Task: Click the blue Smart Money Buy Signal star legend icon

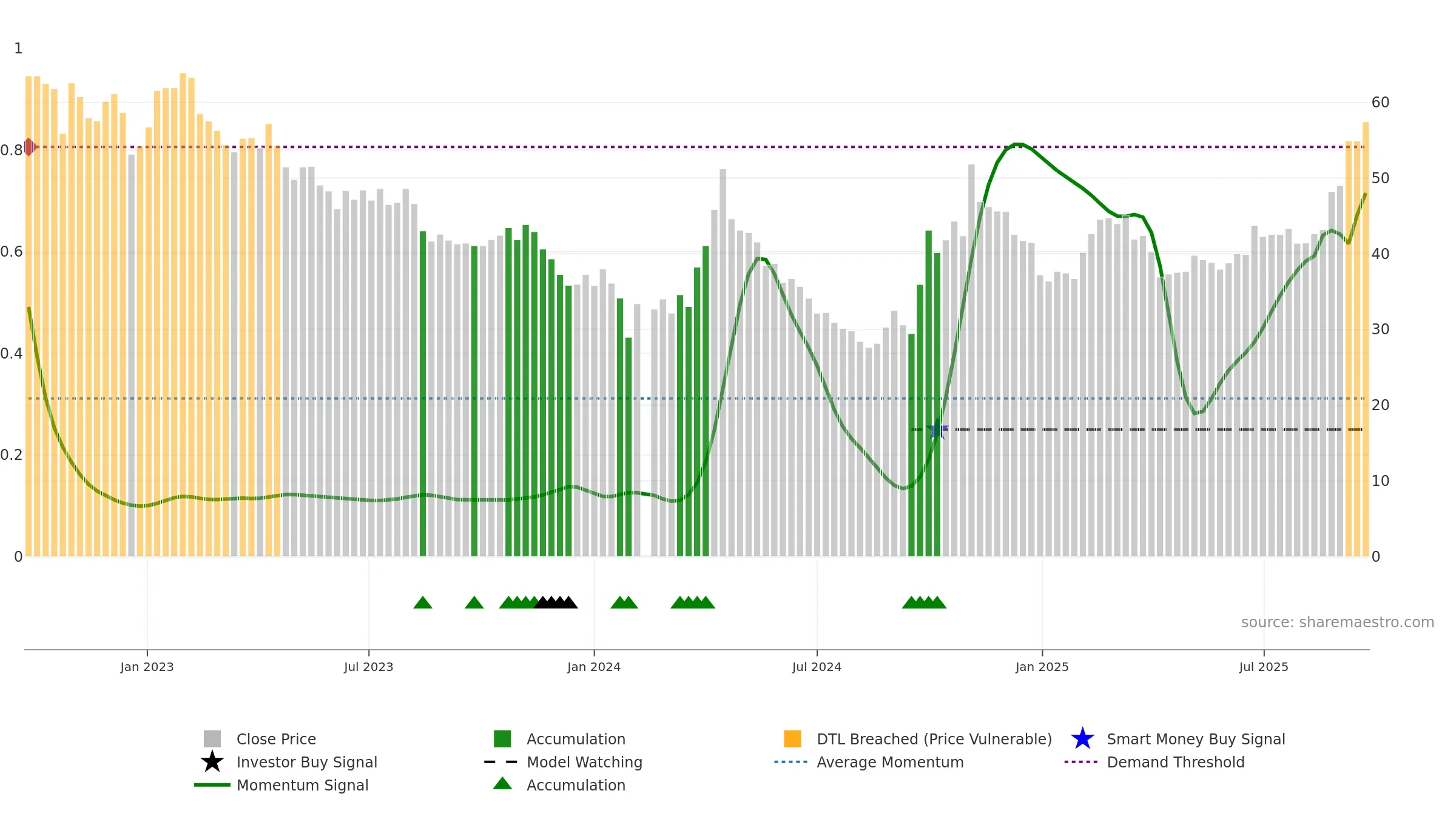Action: 1082,739
